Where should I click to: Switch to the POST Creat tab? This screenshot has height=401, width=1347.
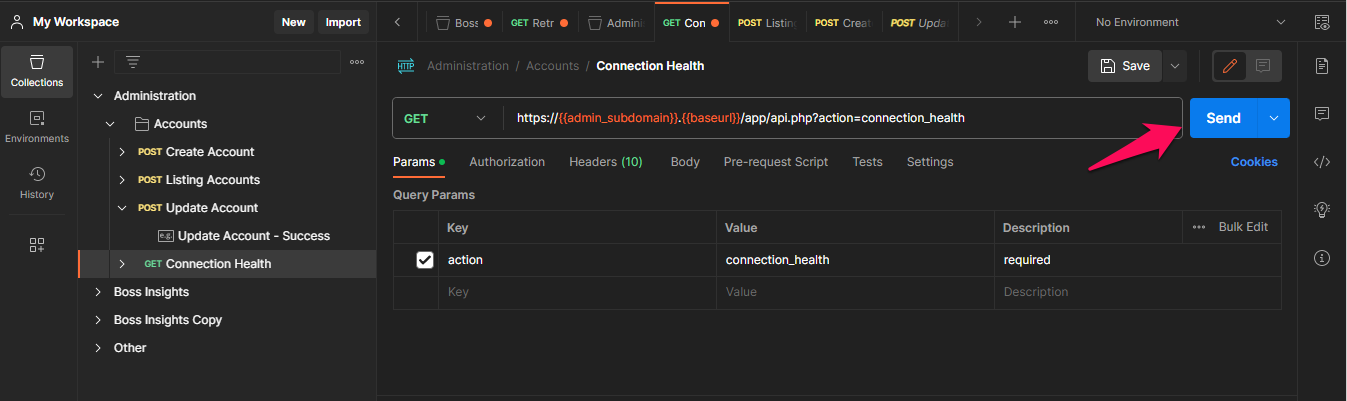pos(845,22)
